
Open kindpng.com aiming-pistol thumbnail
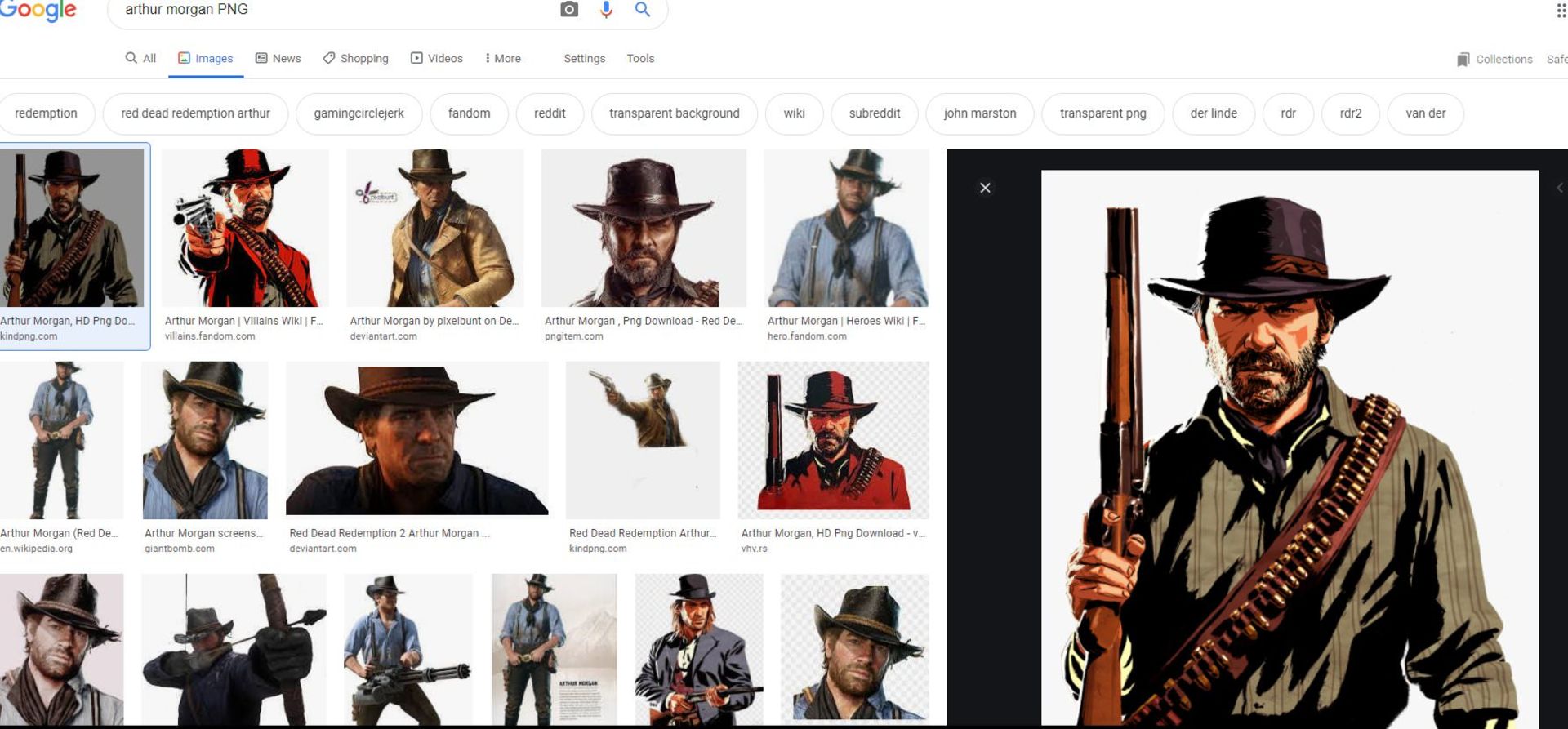coord(643,440)
